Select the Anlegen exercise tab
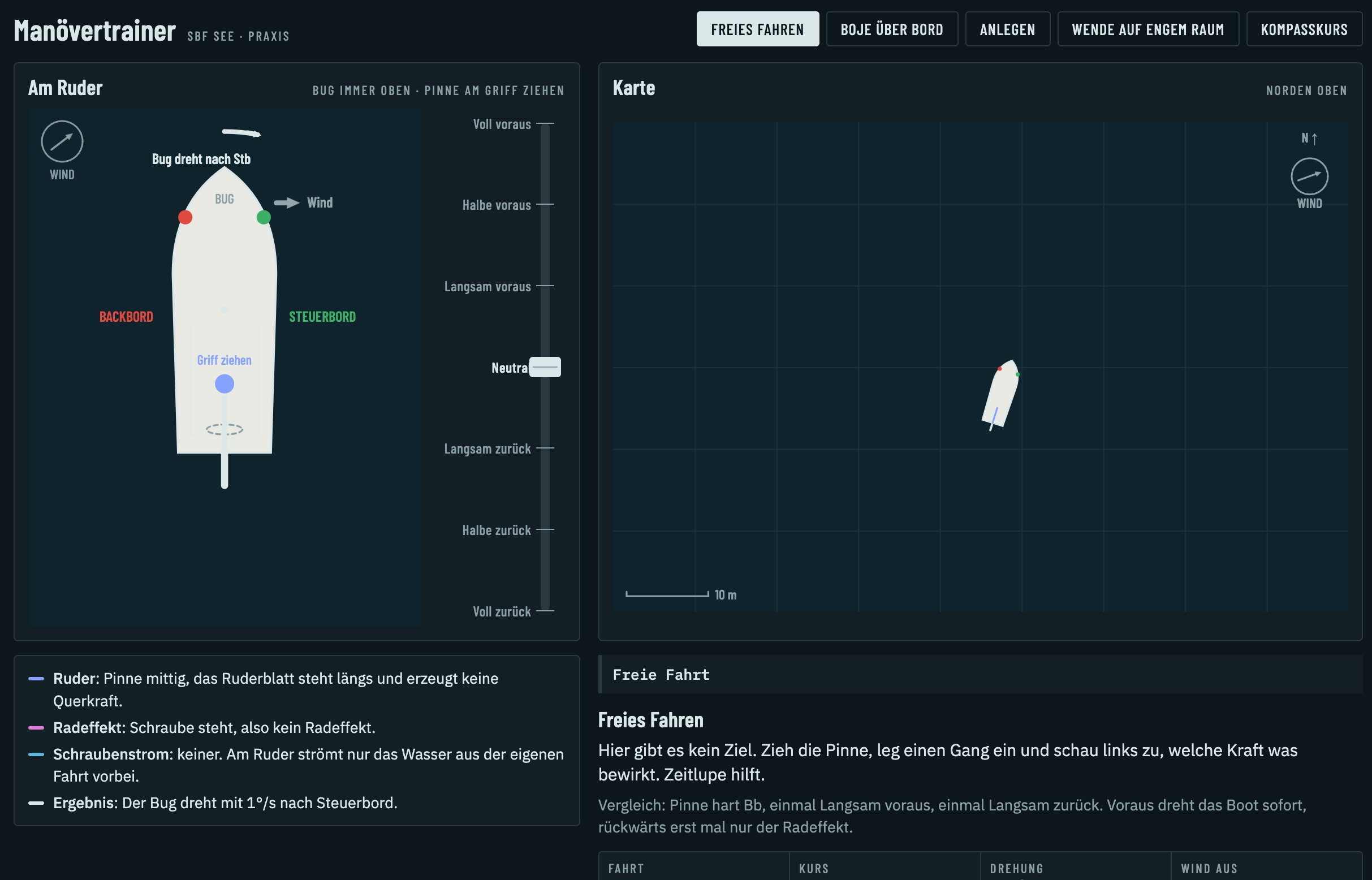 point(1007,29)
